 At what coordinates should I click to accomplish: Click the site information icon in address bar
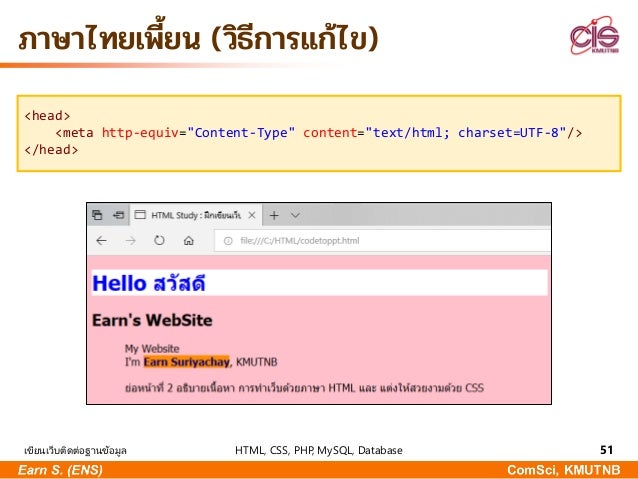tap(228, 241)
